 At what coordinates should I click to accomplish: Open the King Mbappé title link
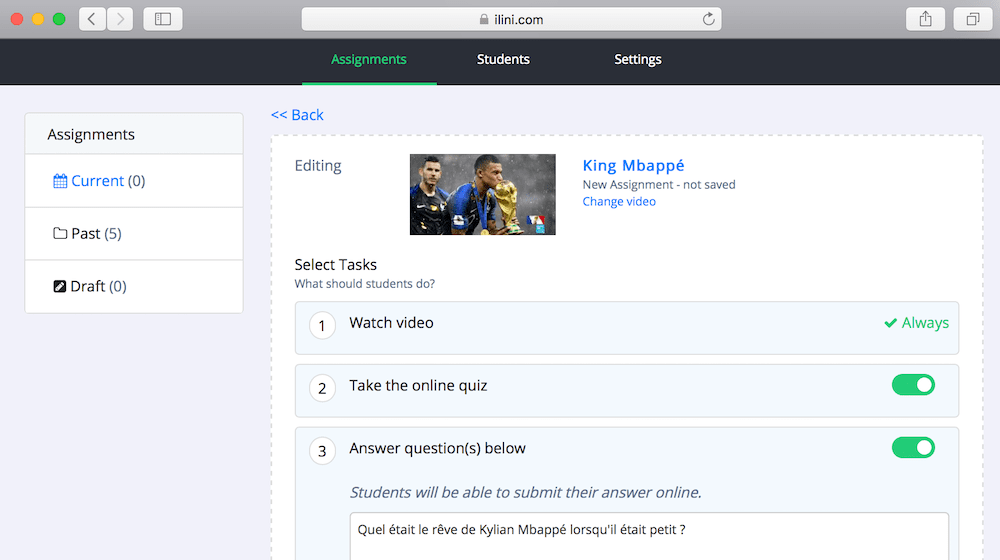pyautogui.click(x=633, y=166)
